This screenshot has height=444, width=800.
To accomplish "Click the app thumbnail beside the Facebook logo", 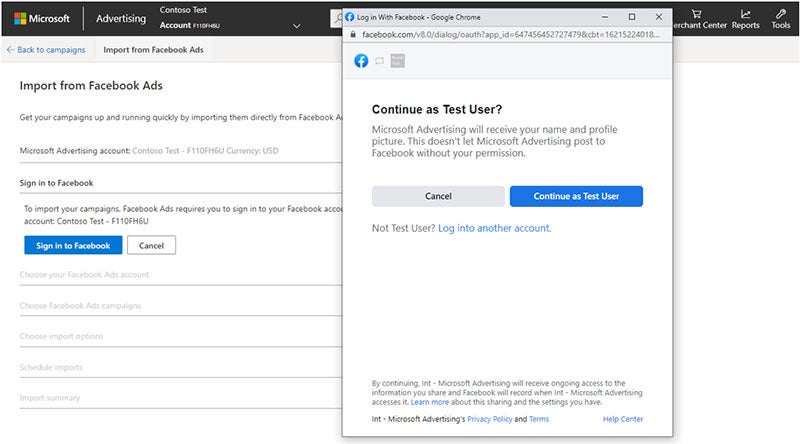I will coord(397,61).
